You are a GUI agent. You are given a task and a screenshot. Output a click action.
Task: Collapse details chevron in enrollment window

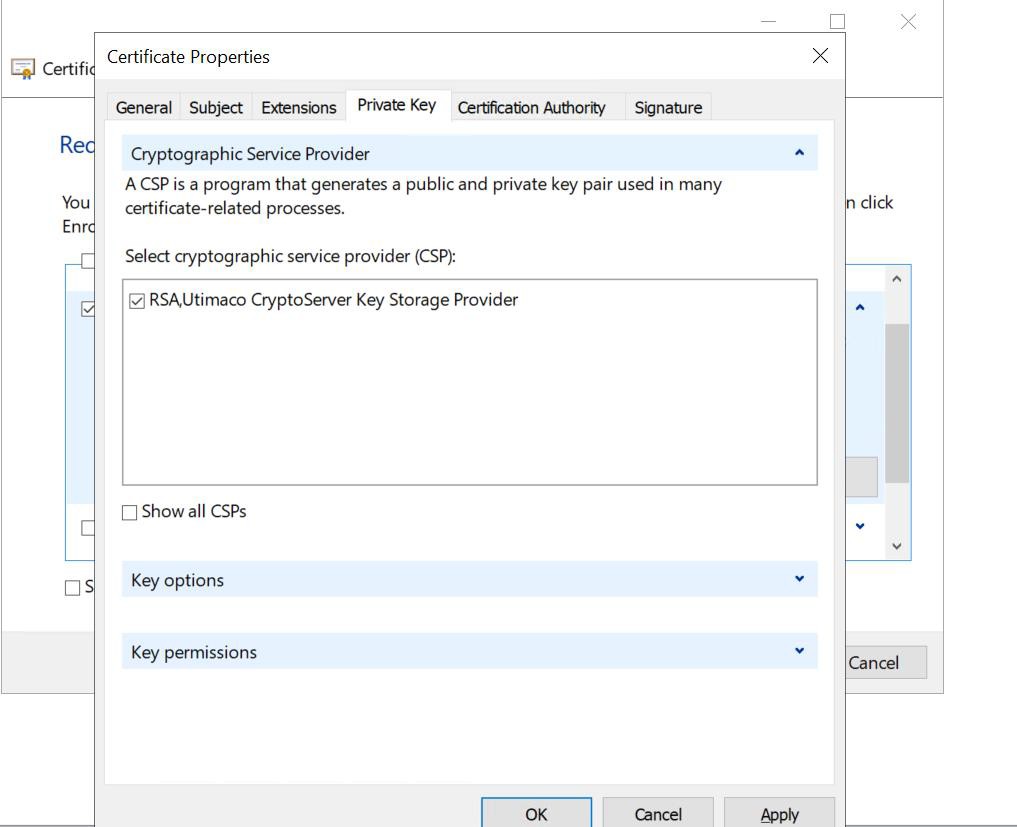(860, 307)
